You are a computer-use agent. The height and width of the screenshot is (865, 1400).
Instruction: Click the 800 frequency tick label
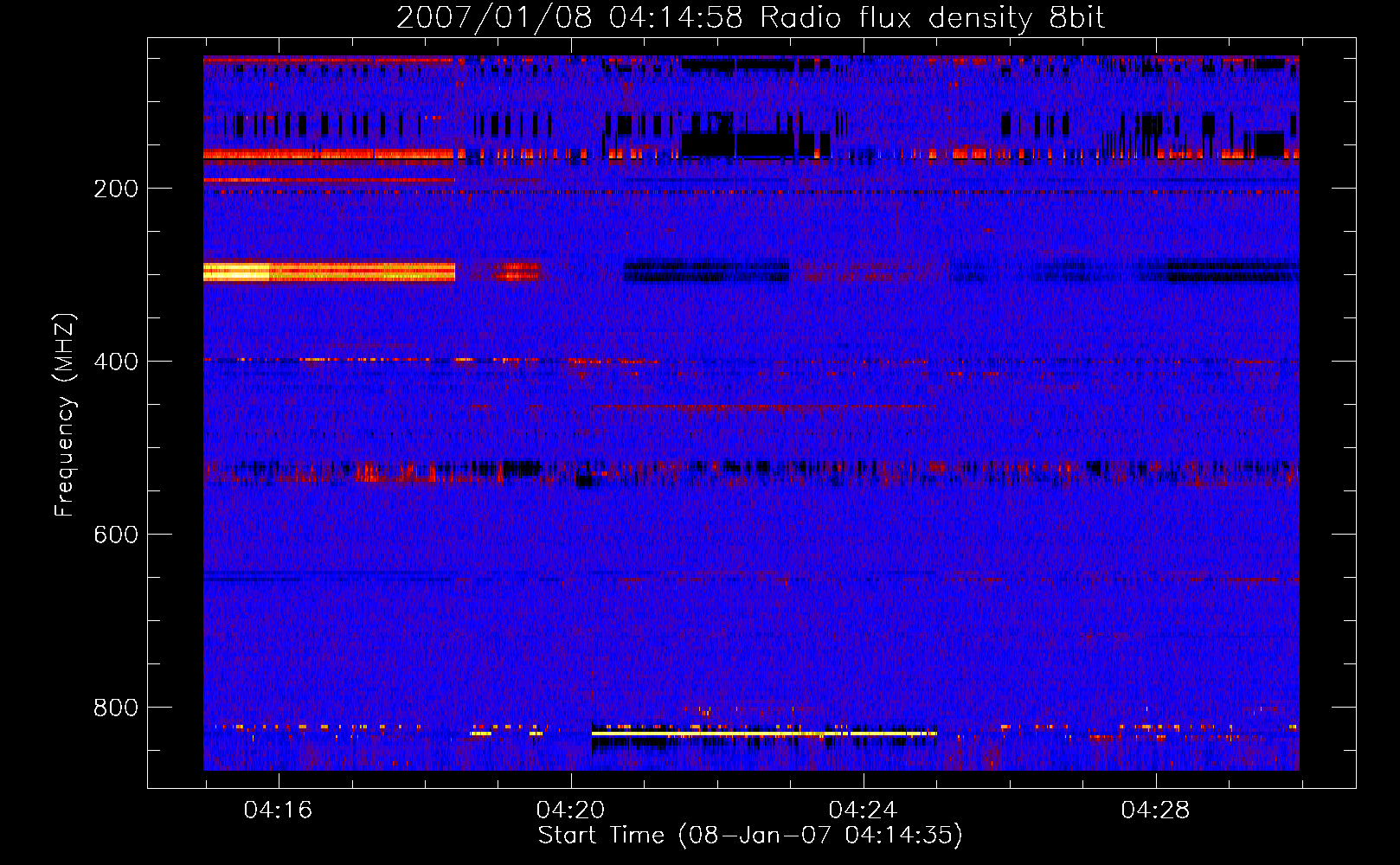click(116, 708)
